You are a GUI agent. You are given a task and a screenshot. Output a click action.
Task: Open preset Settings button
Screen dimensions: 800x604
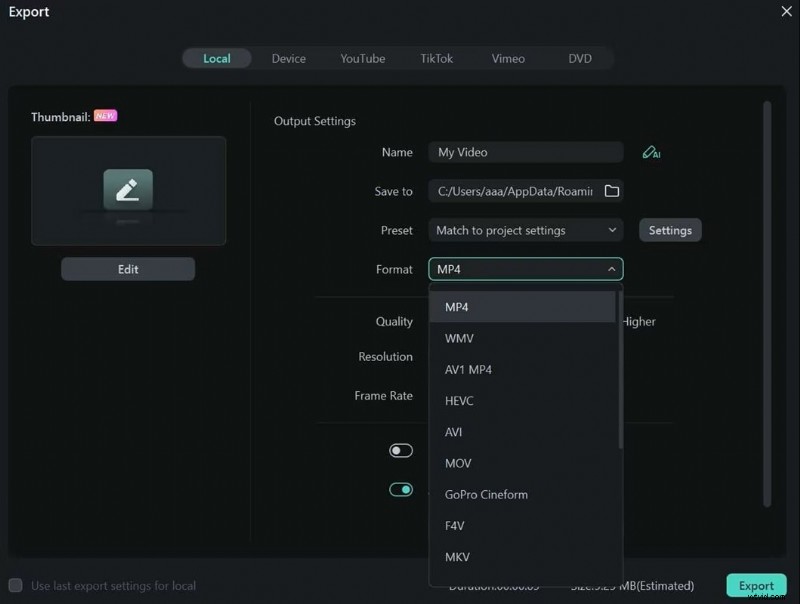pyautogui.click(x=670, y=230)
